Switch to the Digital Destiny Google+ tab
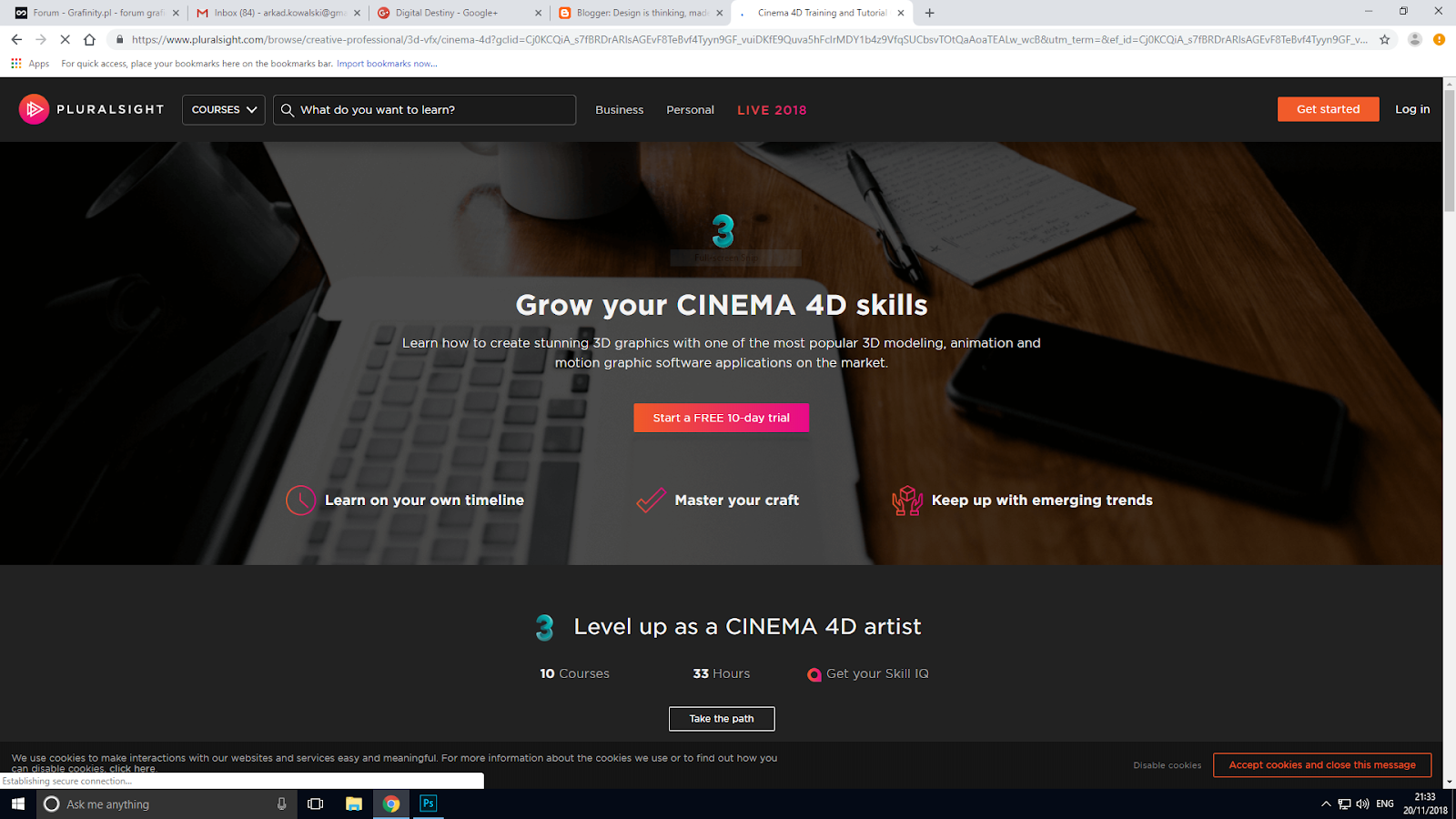Viewport: 1456px width, 819px height. (460, 13)
